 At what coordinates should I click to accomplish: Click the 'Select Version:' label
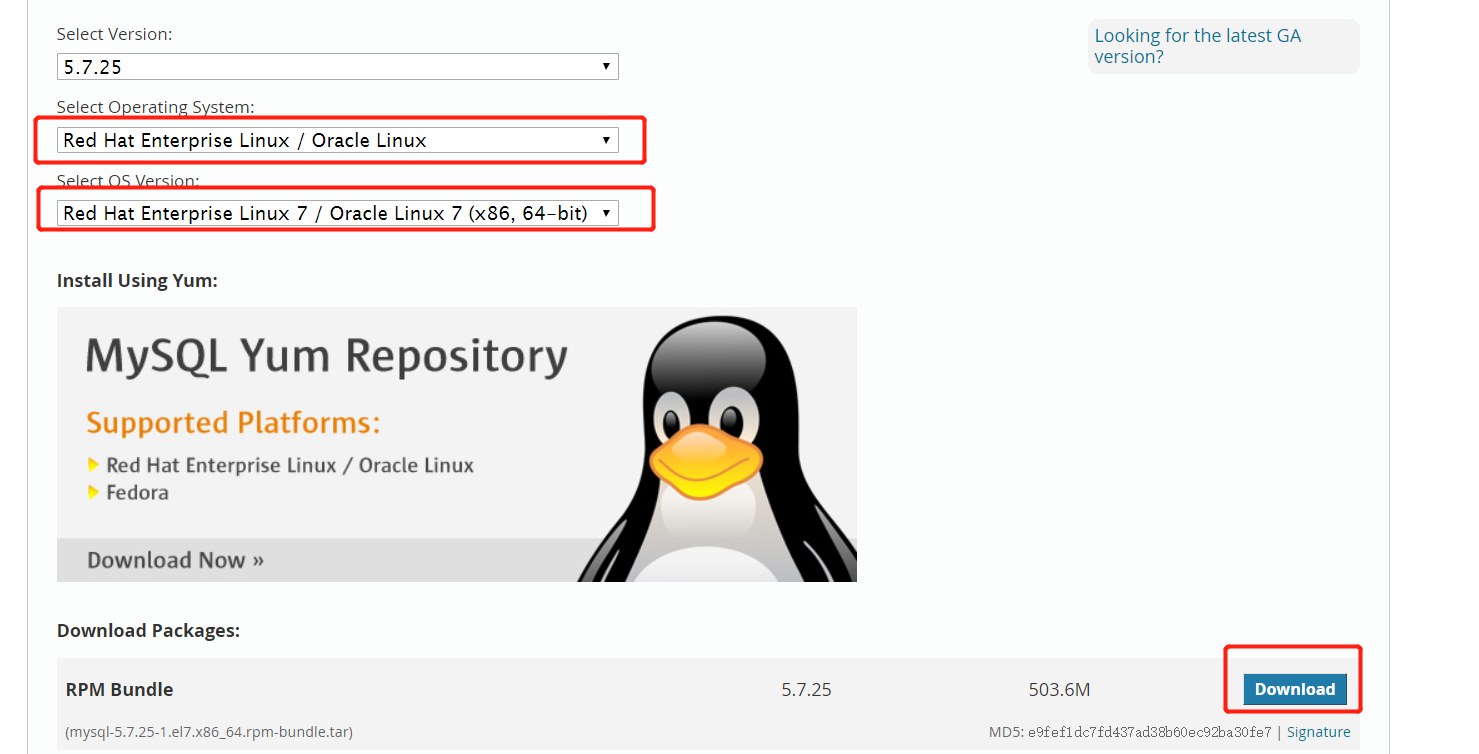(x=114, y=34)
